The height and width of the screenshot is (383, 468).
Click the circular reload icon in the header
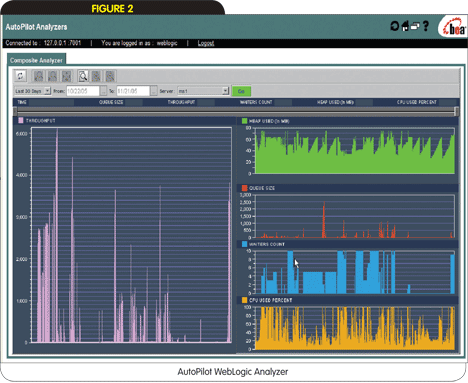[395, 26]
